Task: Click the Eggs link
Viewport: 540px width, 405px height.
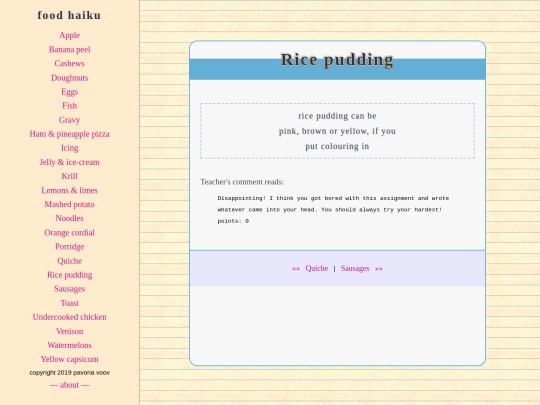Action: coord(70,92)
